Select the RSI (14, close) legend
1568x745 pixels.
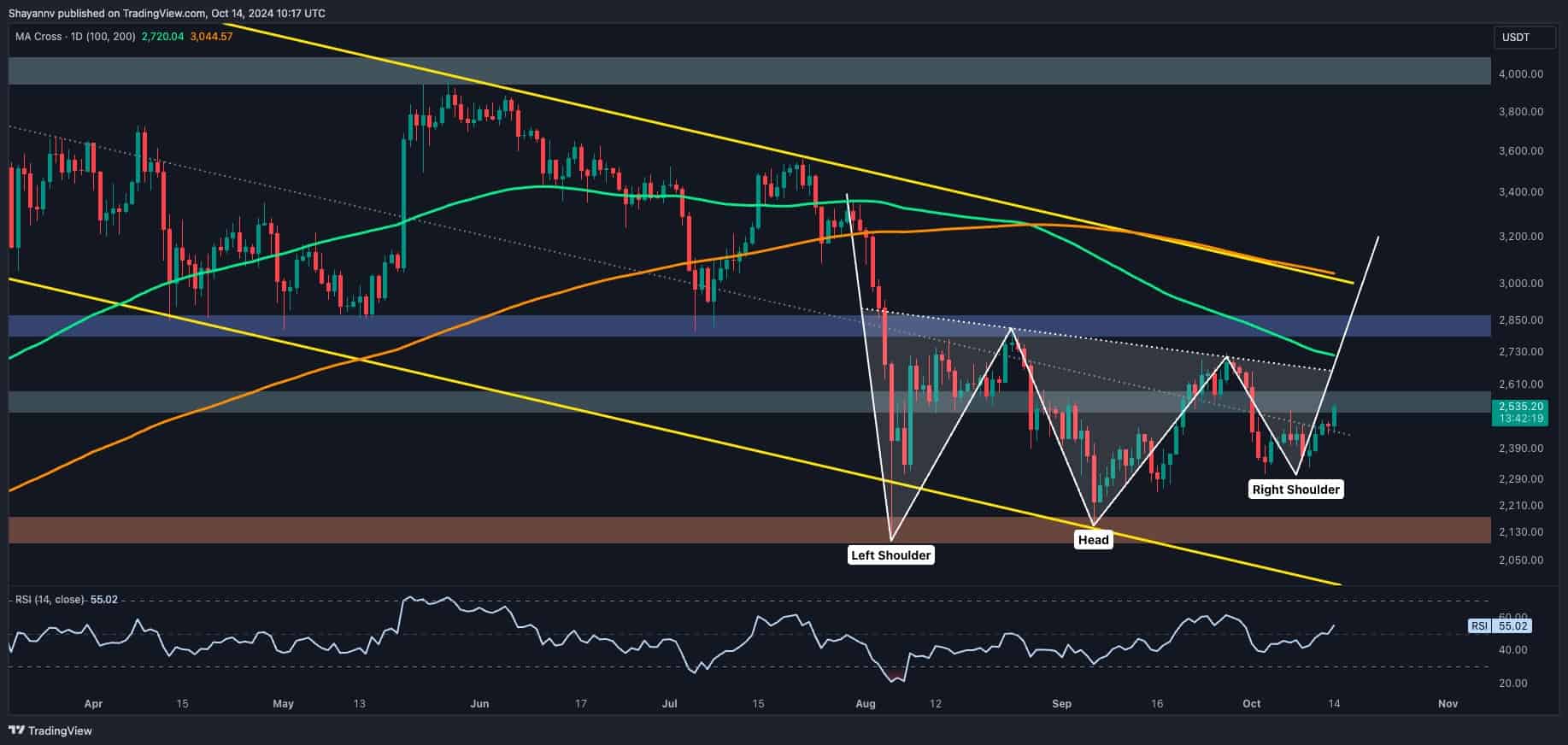point(50,600)
